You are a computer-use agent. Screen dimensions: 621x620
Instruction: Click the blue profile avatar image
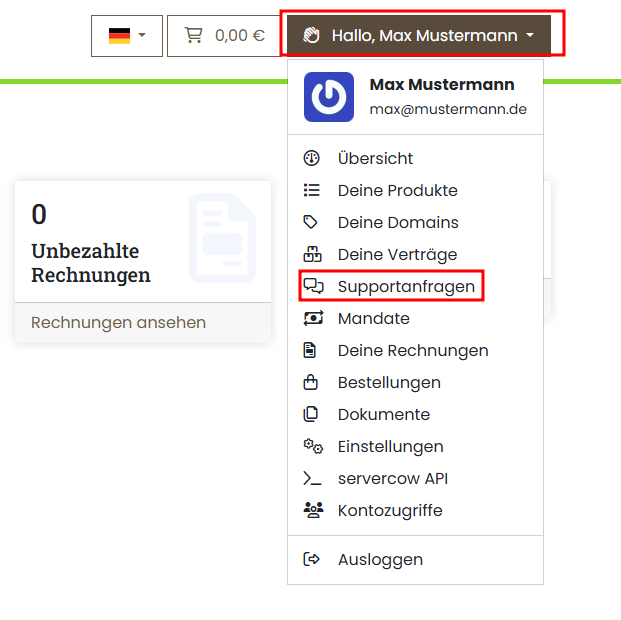click(x=329, y=97)
